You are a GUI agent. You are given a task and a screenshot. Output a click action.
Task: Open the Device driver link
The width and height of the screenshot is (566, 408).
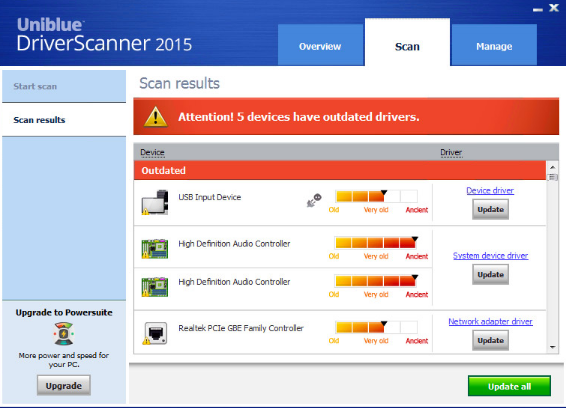point(490,190)
